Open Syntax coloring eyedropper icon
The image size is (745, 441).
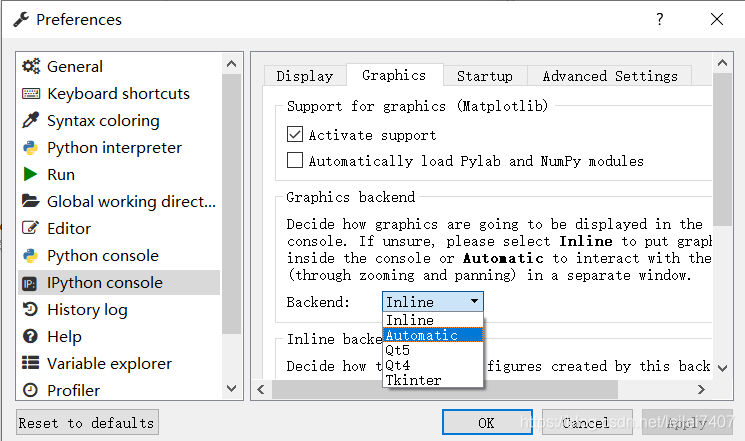[x=31, y=120]
